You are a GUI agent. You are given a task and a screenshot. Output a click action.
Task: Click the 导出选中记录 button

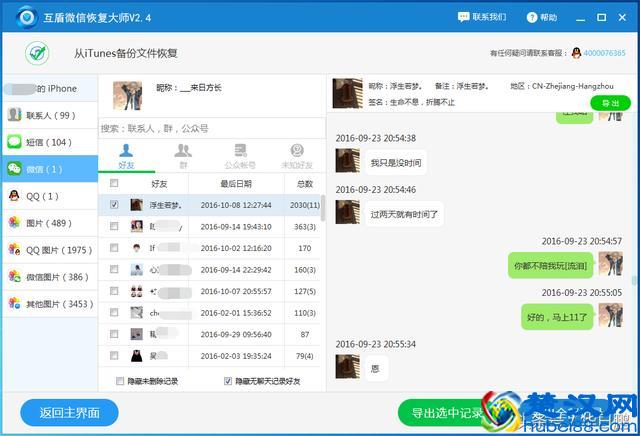point(445,413)
